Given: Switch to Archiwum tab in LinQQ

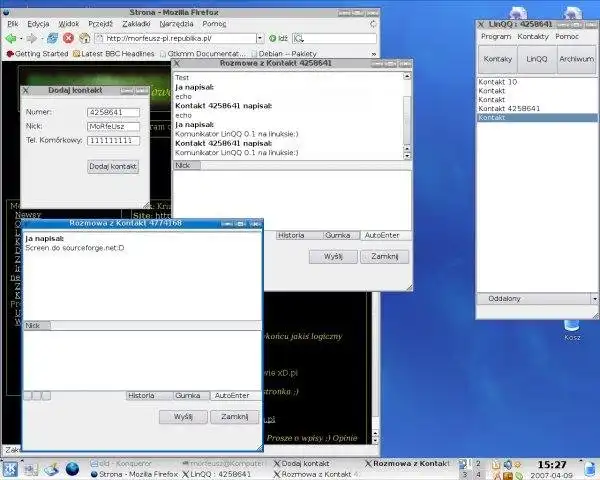Looking at the screenshot, I should click(577, 59).
